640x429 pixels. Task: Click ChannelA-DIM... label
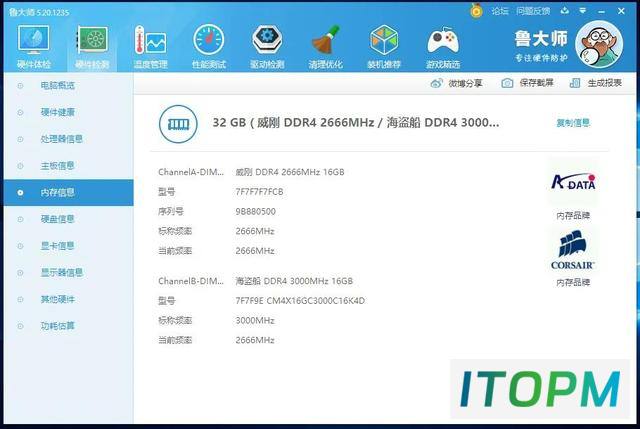[x=191, y=172]
